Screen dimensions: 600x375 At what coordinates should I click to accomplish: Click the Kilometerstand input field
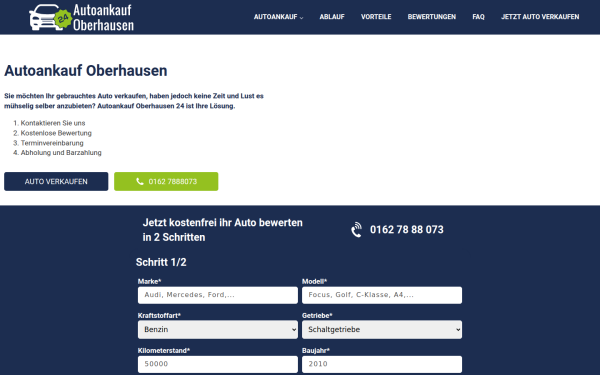coord(218,364)
